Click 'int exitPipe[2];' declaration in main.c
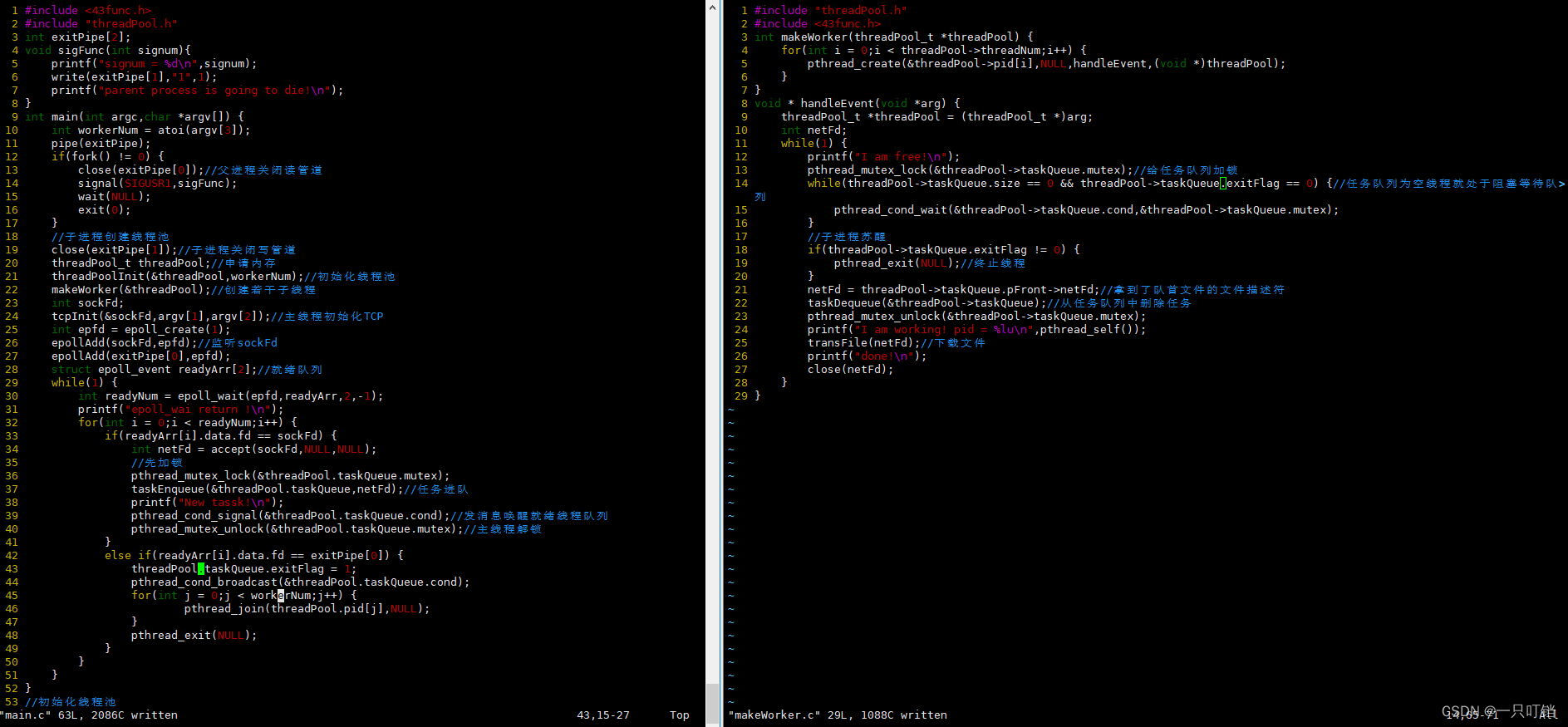Image resolution: width=1568 pixels, height=727 pixels. click(x=78, y=37)
